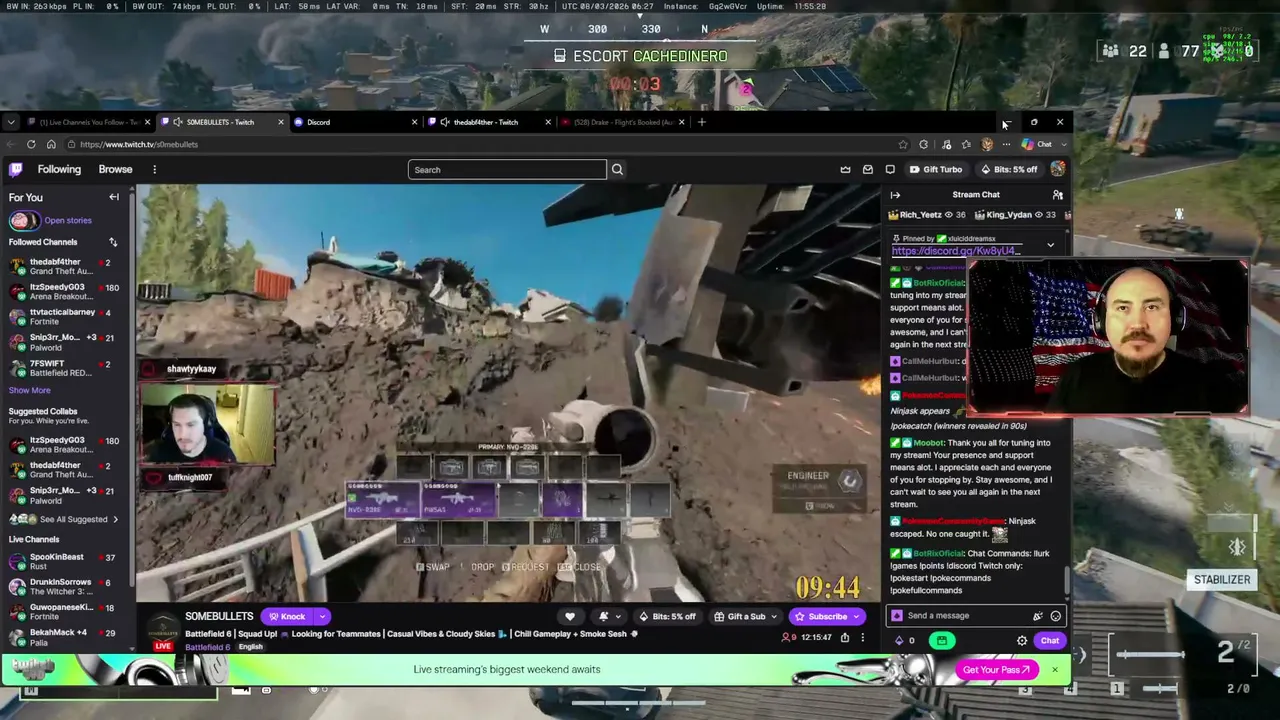Click the SOMEBULLETS channel avatar
The image size is (1280, 720).
(x=162, y=629)
